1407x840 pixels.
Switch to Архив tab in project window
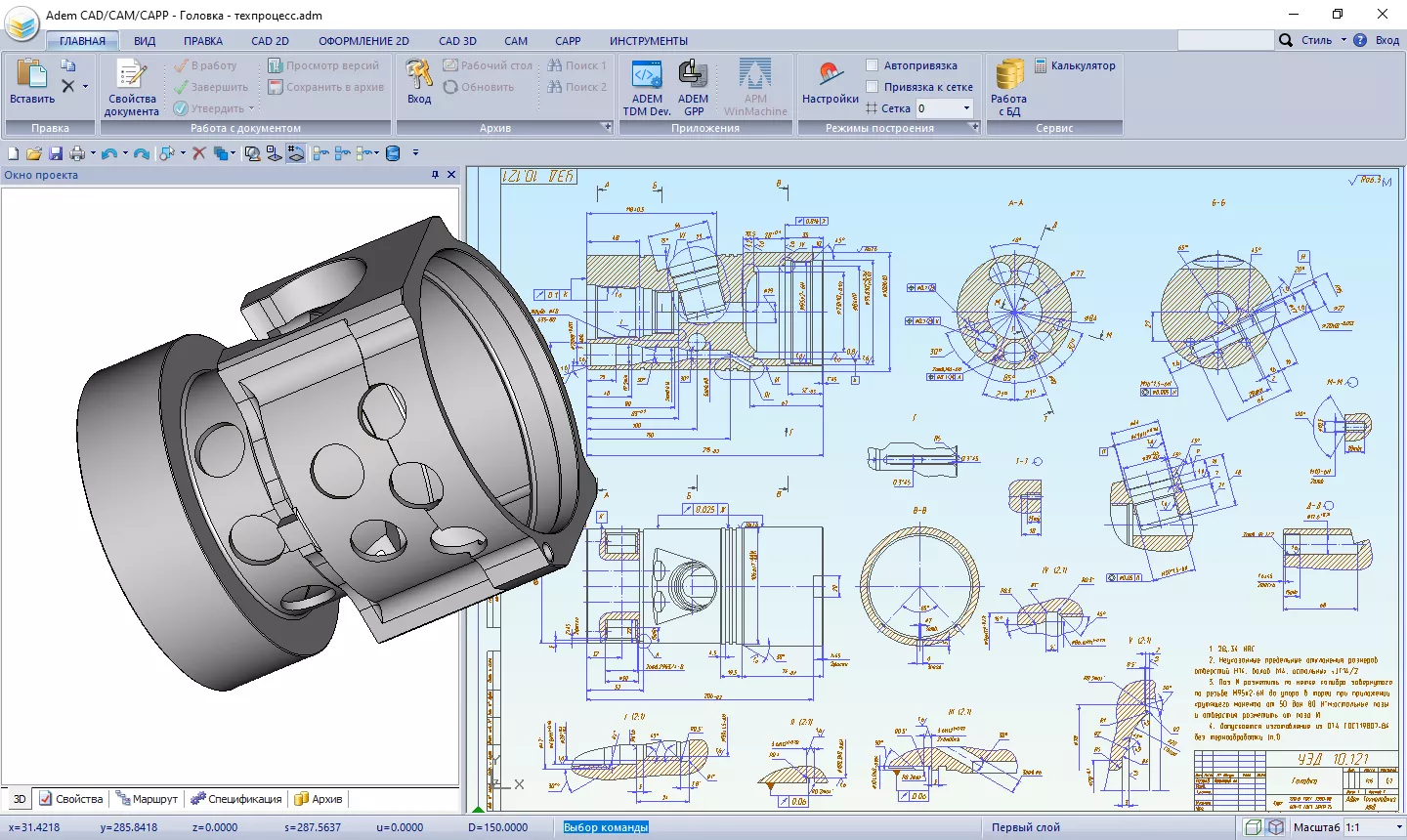tap(319, 799)
